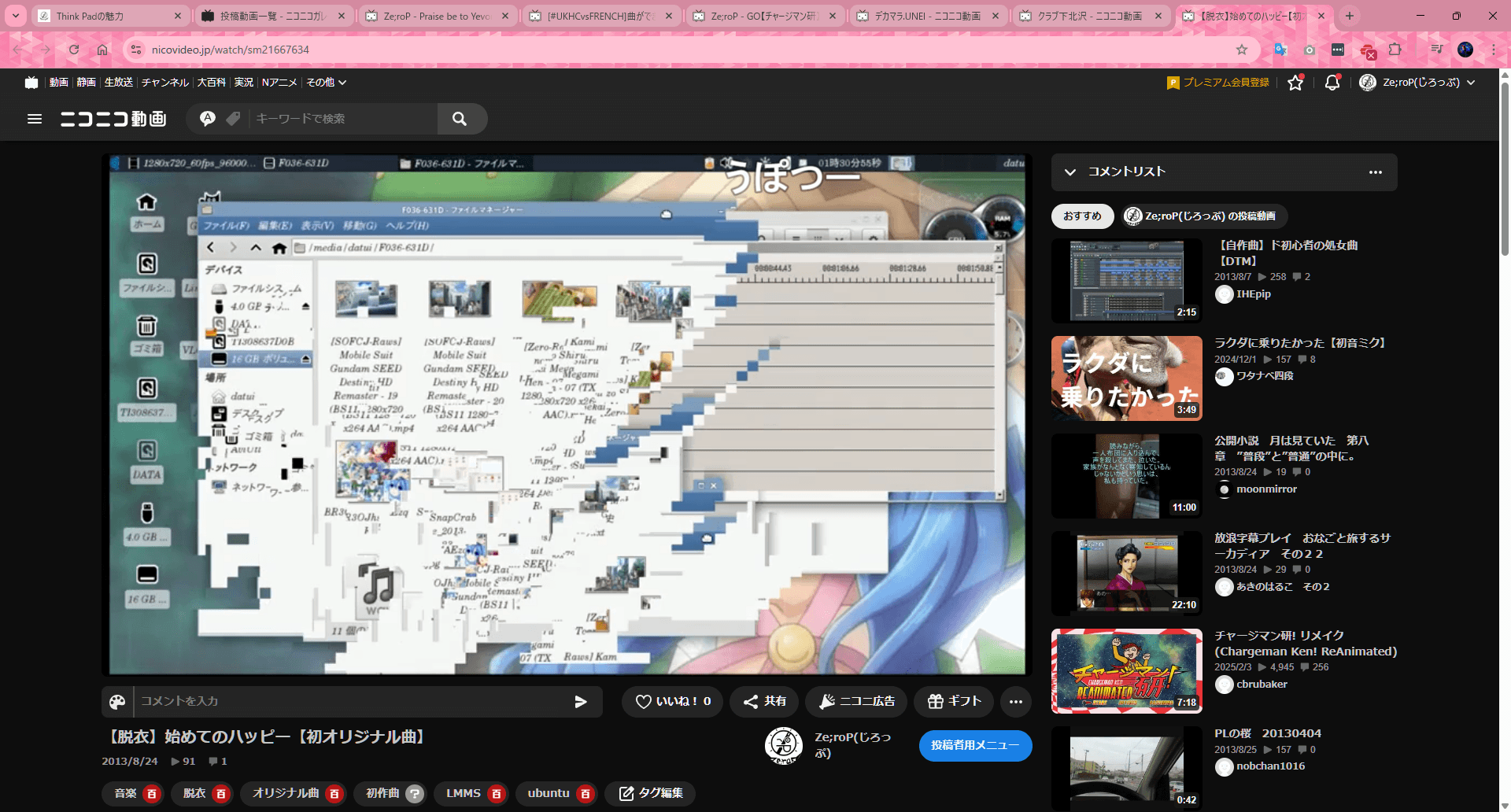
Task: Open the チャンネル menu item
Action: coord(165,82)
